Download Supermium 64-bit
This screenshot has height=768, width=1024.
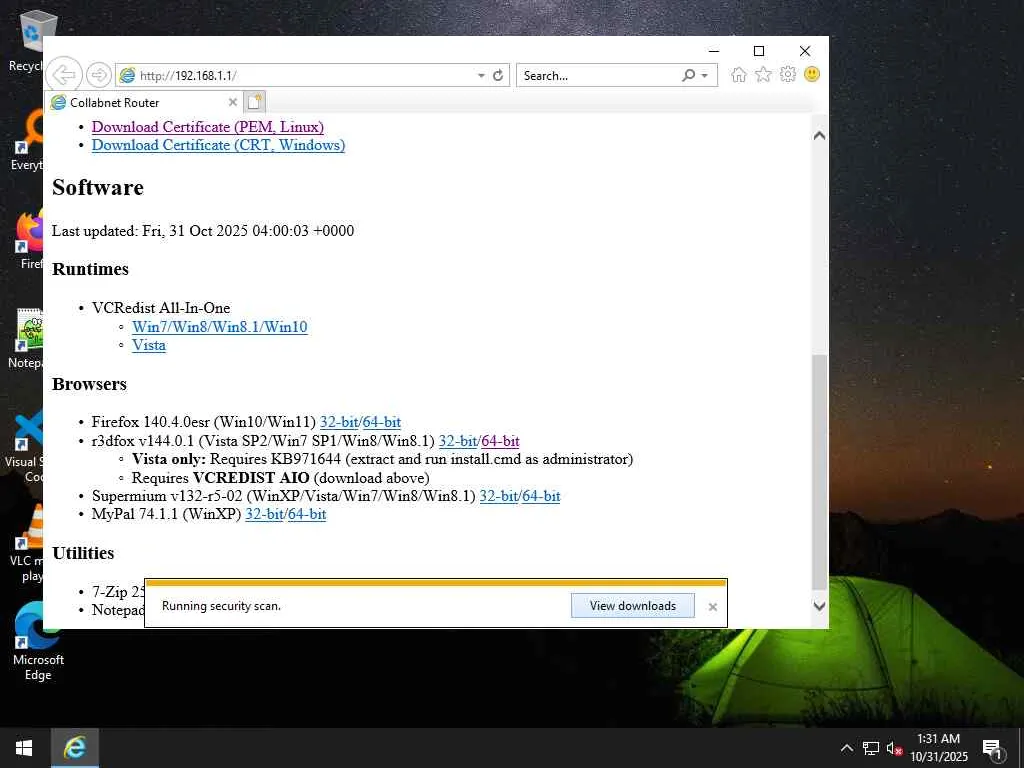point(541,496)
